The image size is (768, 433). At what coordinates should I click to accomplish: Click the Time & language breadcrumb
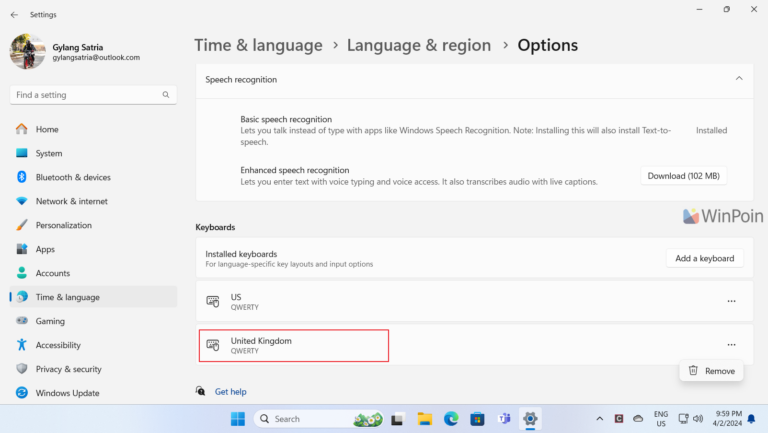click(x=259, y=45)
